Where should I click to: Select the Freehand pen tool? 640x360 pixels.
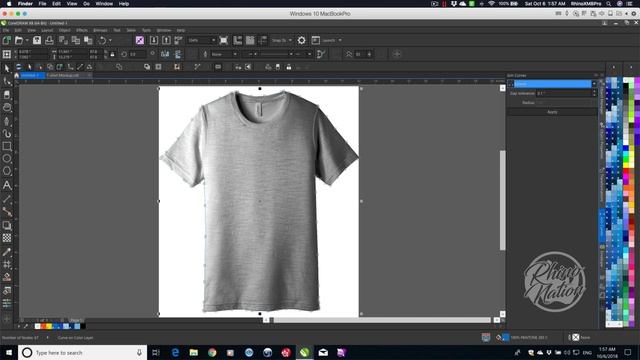[7, 121]
